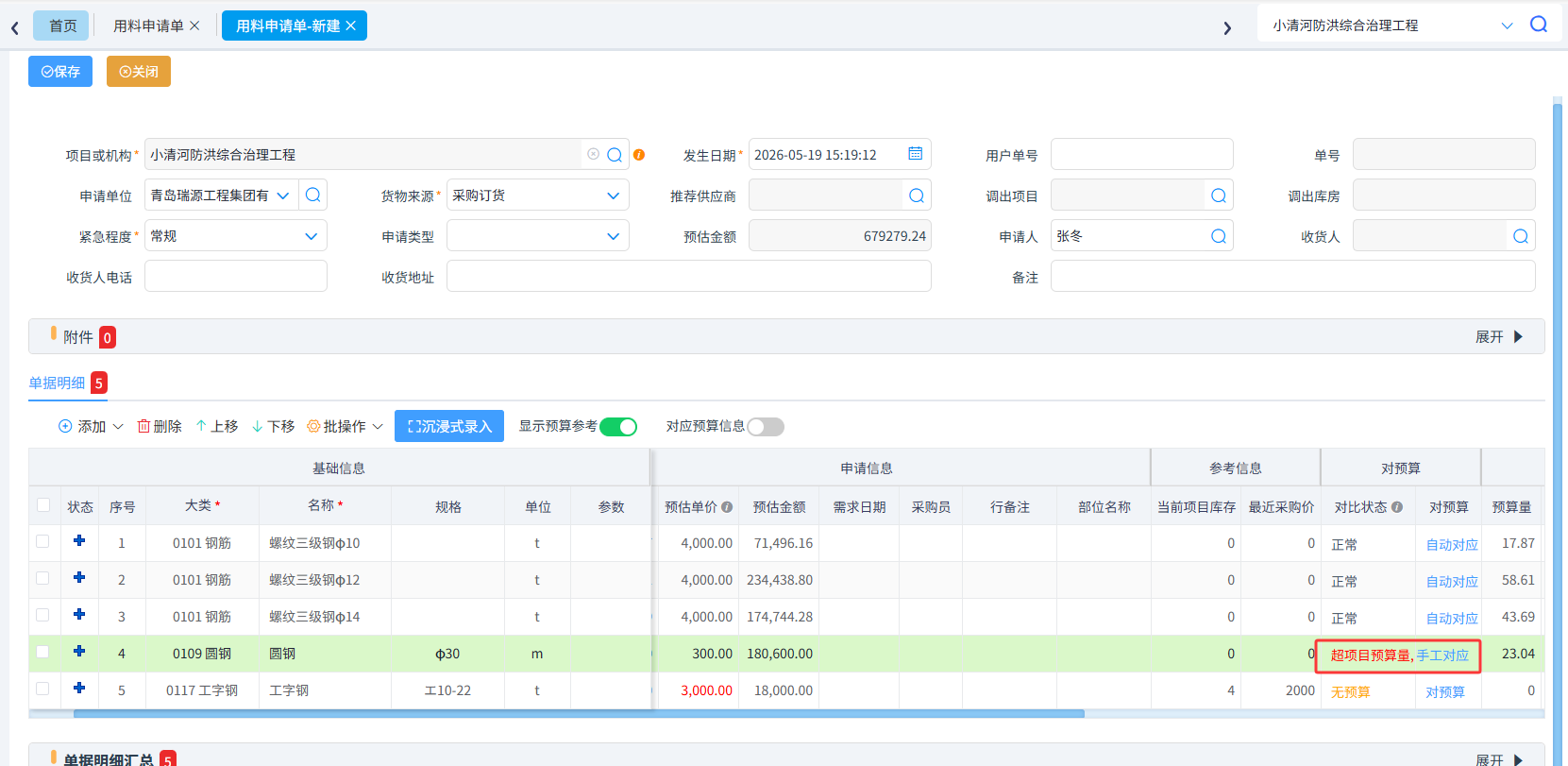Screen dimensions: 1568x766
Task: Expand the 附件 section with 展开
Action: [x=1499, y=337]
